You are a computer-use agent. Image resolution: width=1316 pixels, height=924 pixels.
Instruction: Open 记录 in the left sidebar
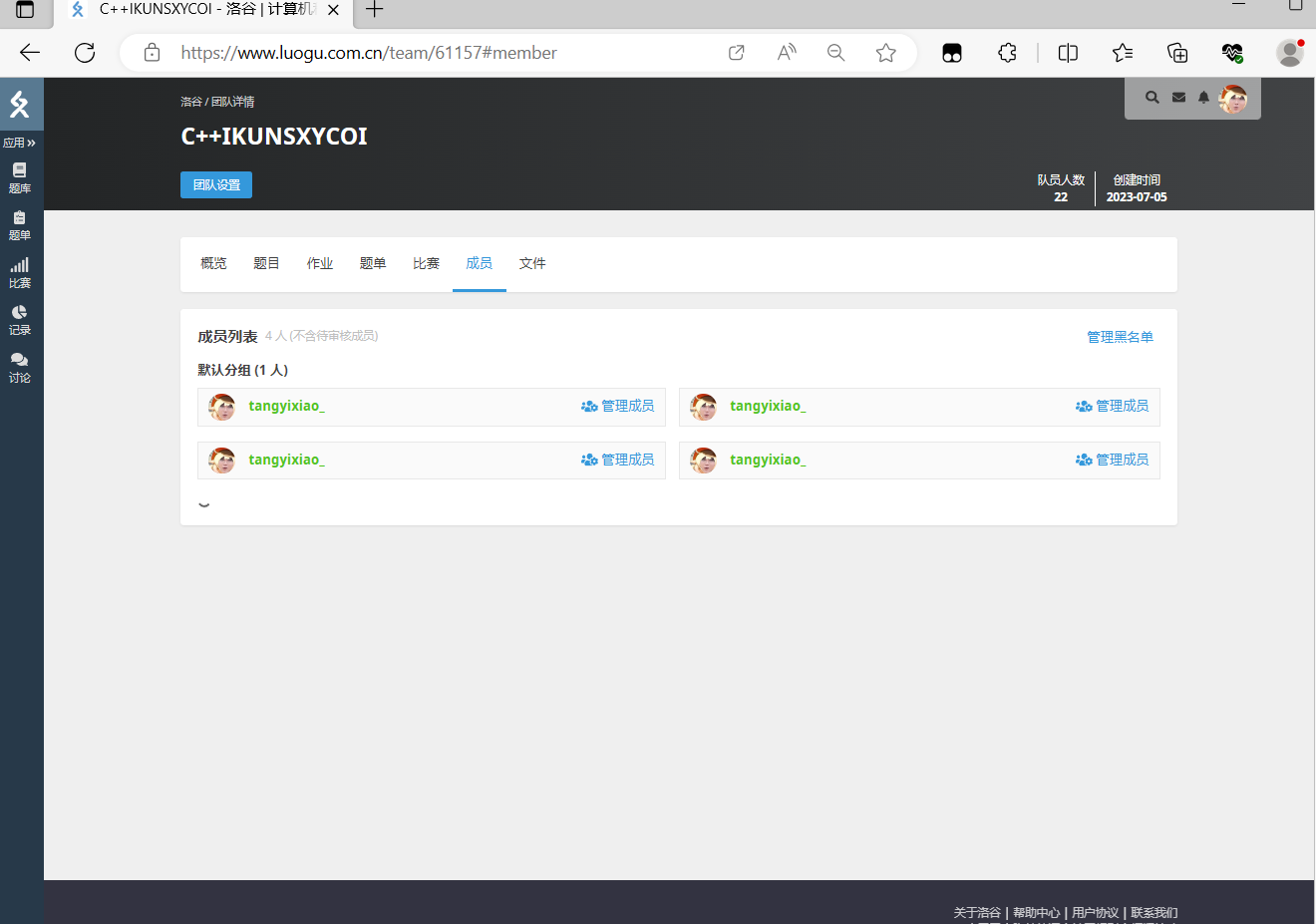click(20, 320)
